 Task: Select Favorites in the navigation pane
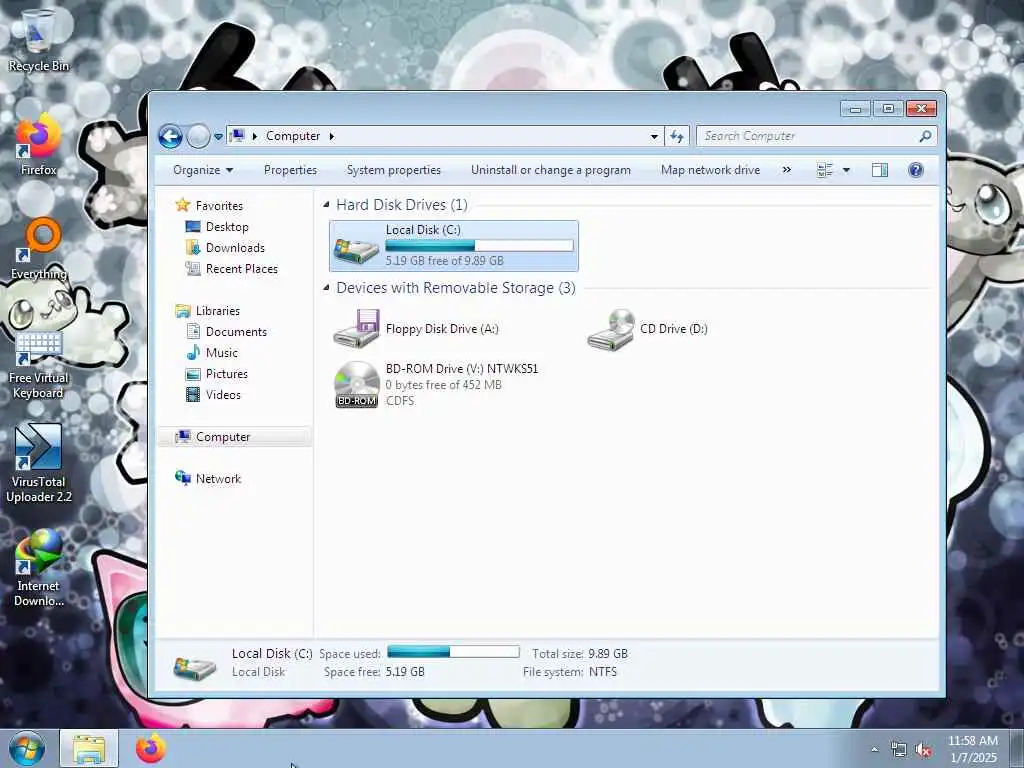point(219,206)
